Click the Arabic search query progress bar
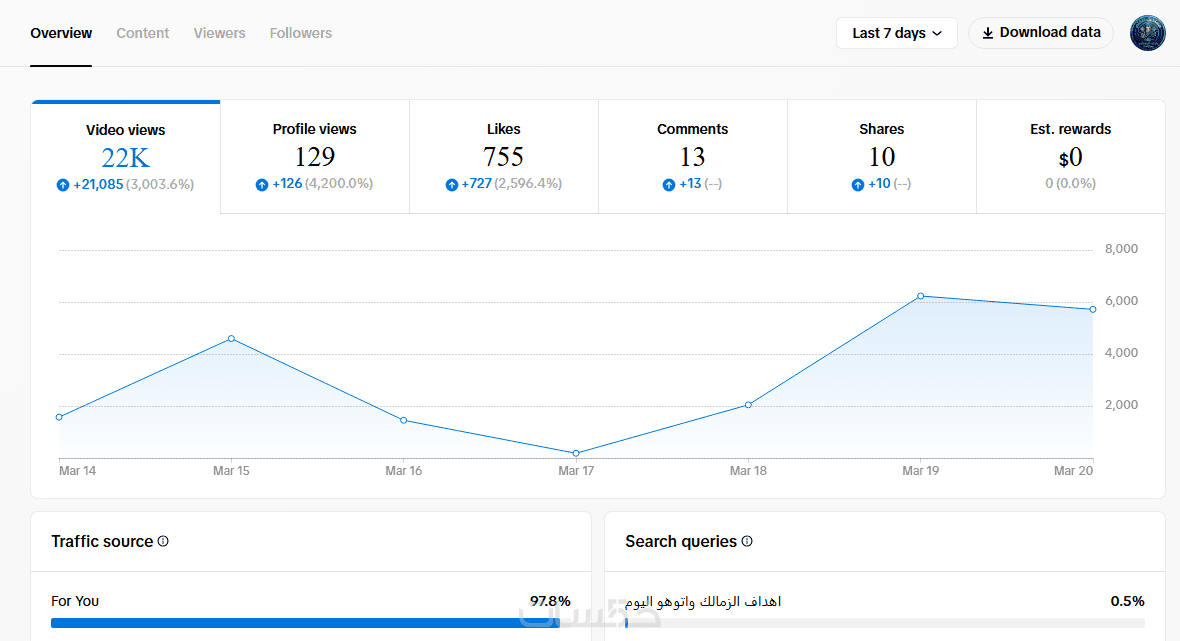Image resolution: width=1180 pixels, height=641 pixels. tap(885, 623)
